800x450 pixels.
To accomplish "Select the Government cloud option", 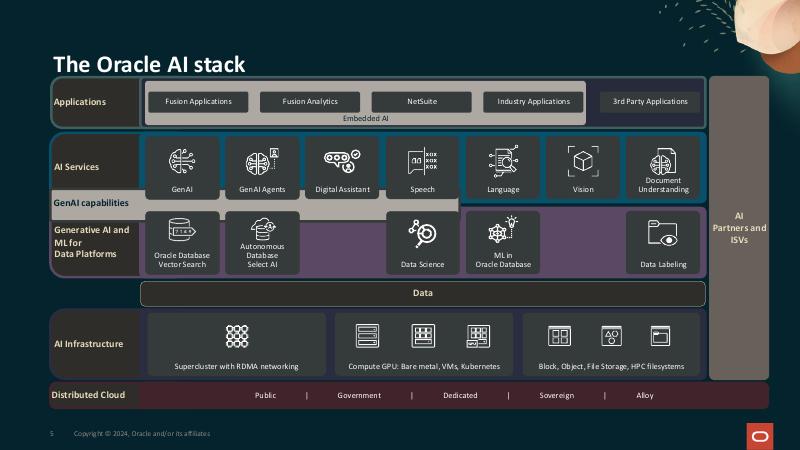I will 359,395.
